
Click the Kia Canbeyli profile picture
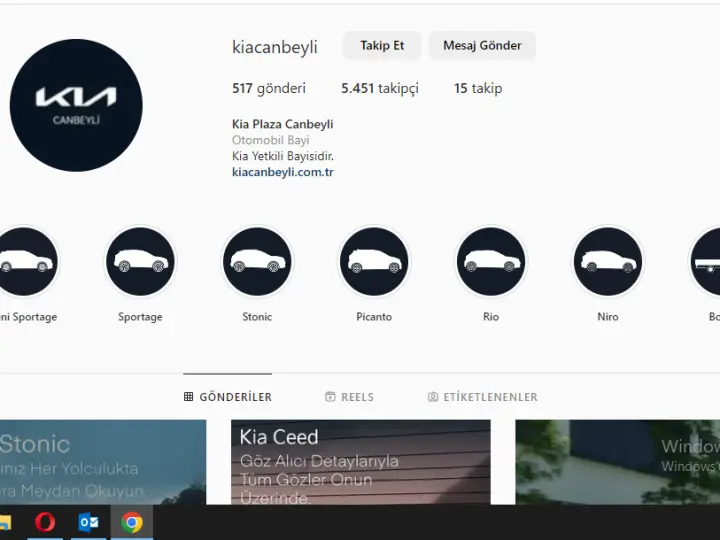click(x=76, y=105)
